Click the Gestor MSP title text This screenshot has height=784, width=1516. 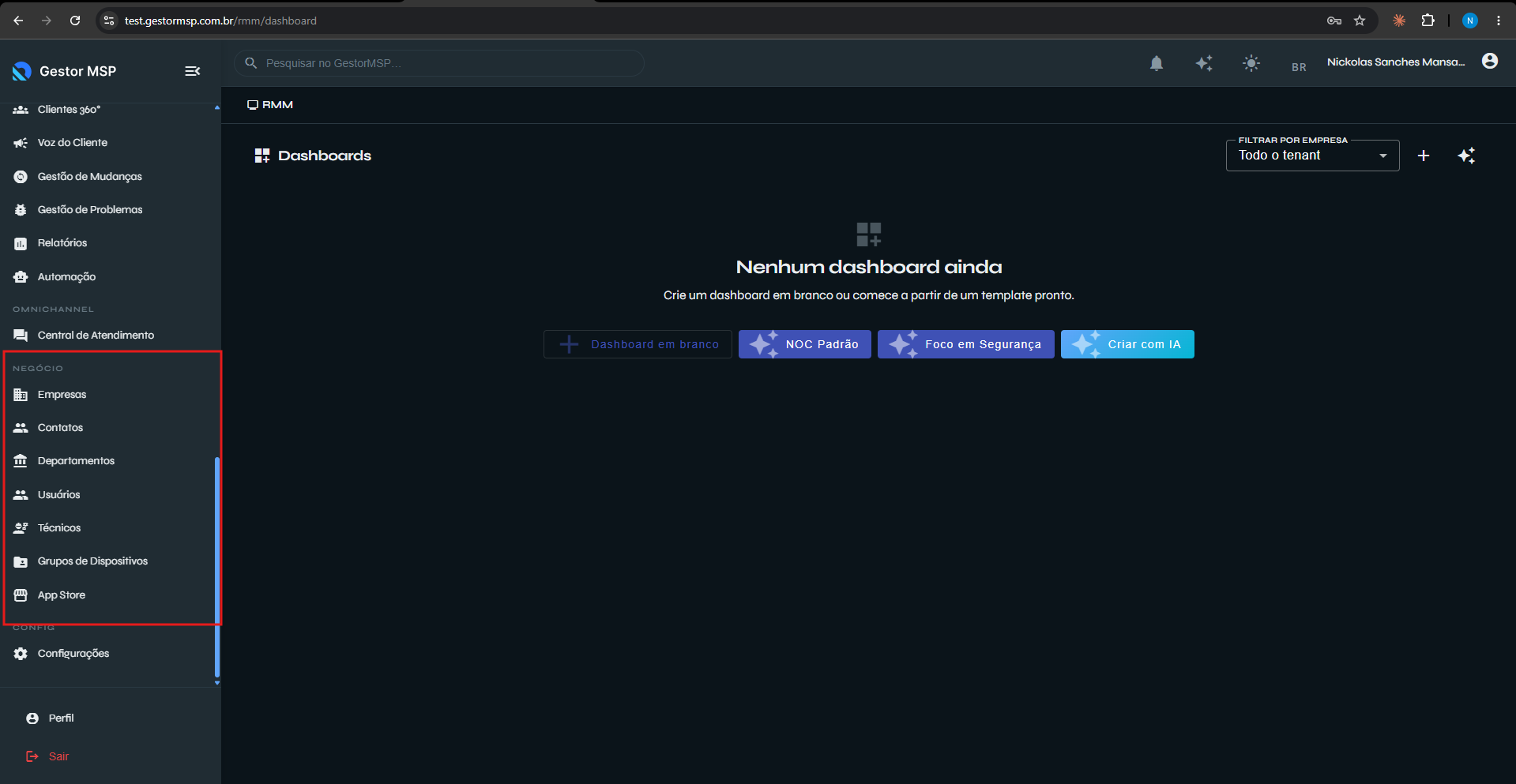77,71
